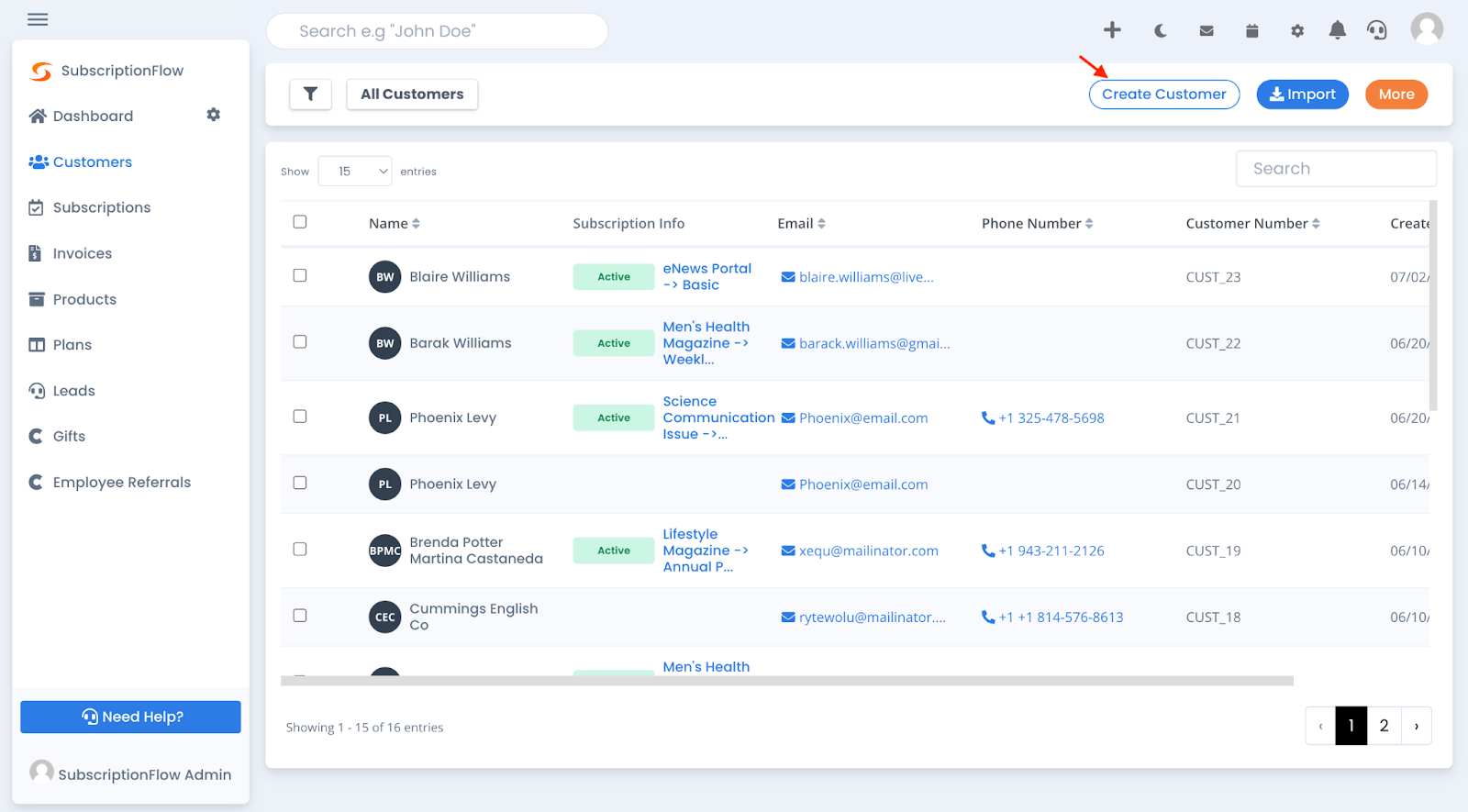This screenshot has height=812, width=1468.
Task: Check the box for Phoenix Levy CUST_21
Action: point(300,416)
